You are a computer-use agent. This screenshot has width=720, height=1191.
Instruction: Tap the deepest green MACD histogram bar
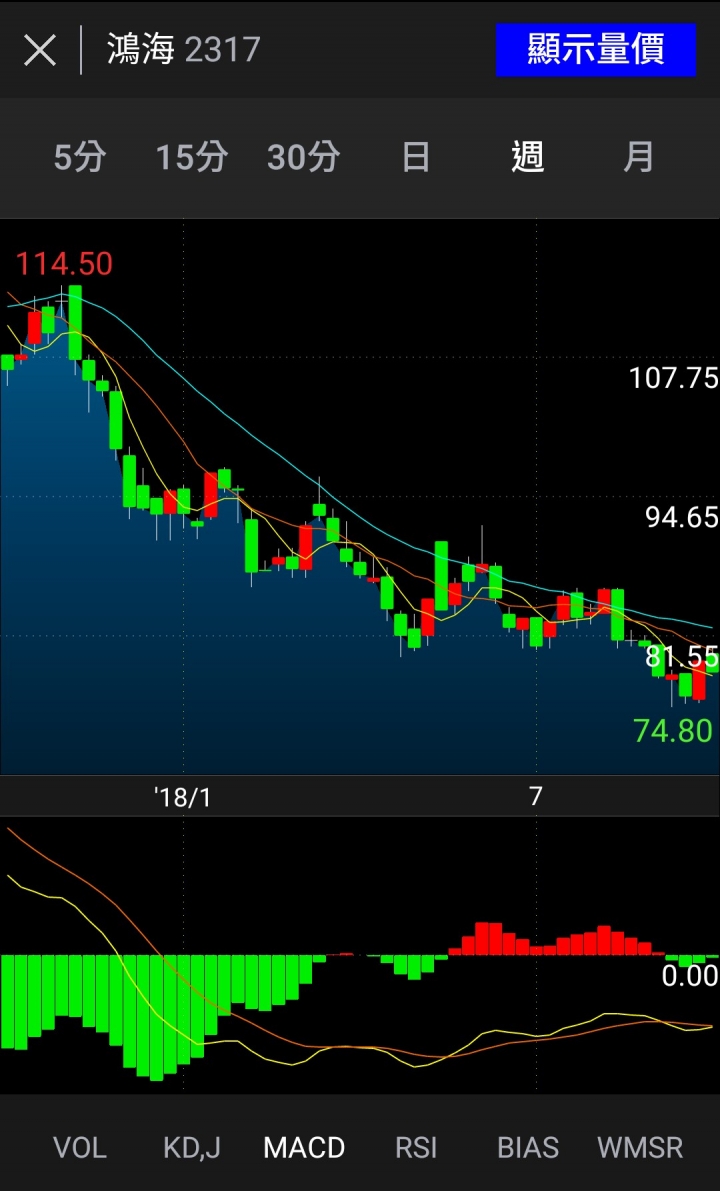(156, 1018)
